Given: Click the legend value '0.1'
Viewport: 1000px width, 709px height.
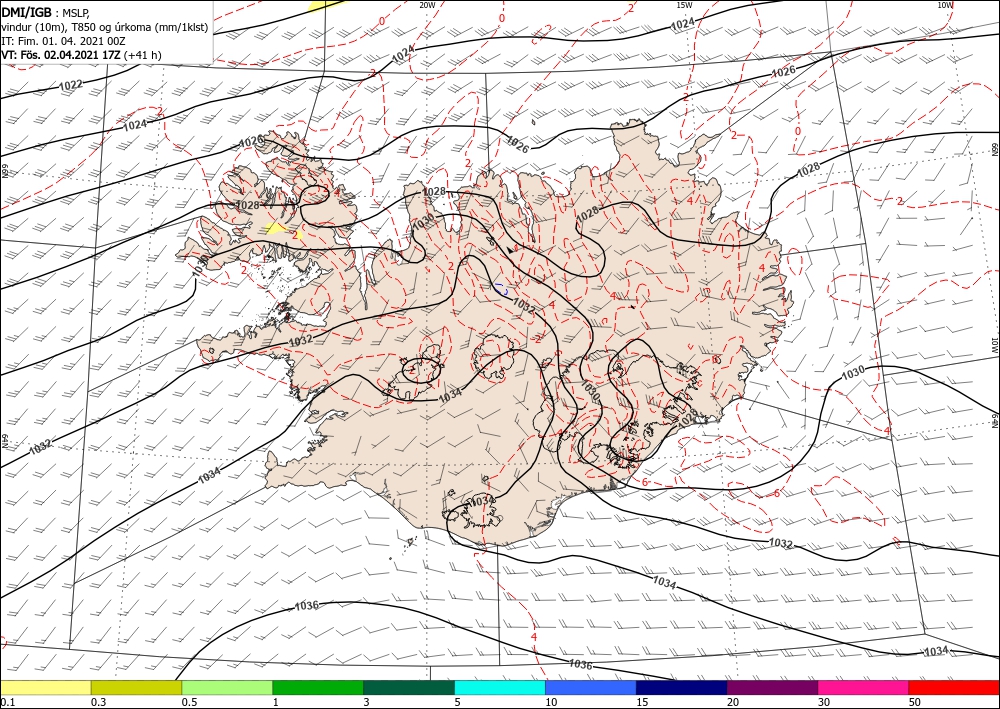Looking at the screenshot, I should (6, 702).
